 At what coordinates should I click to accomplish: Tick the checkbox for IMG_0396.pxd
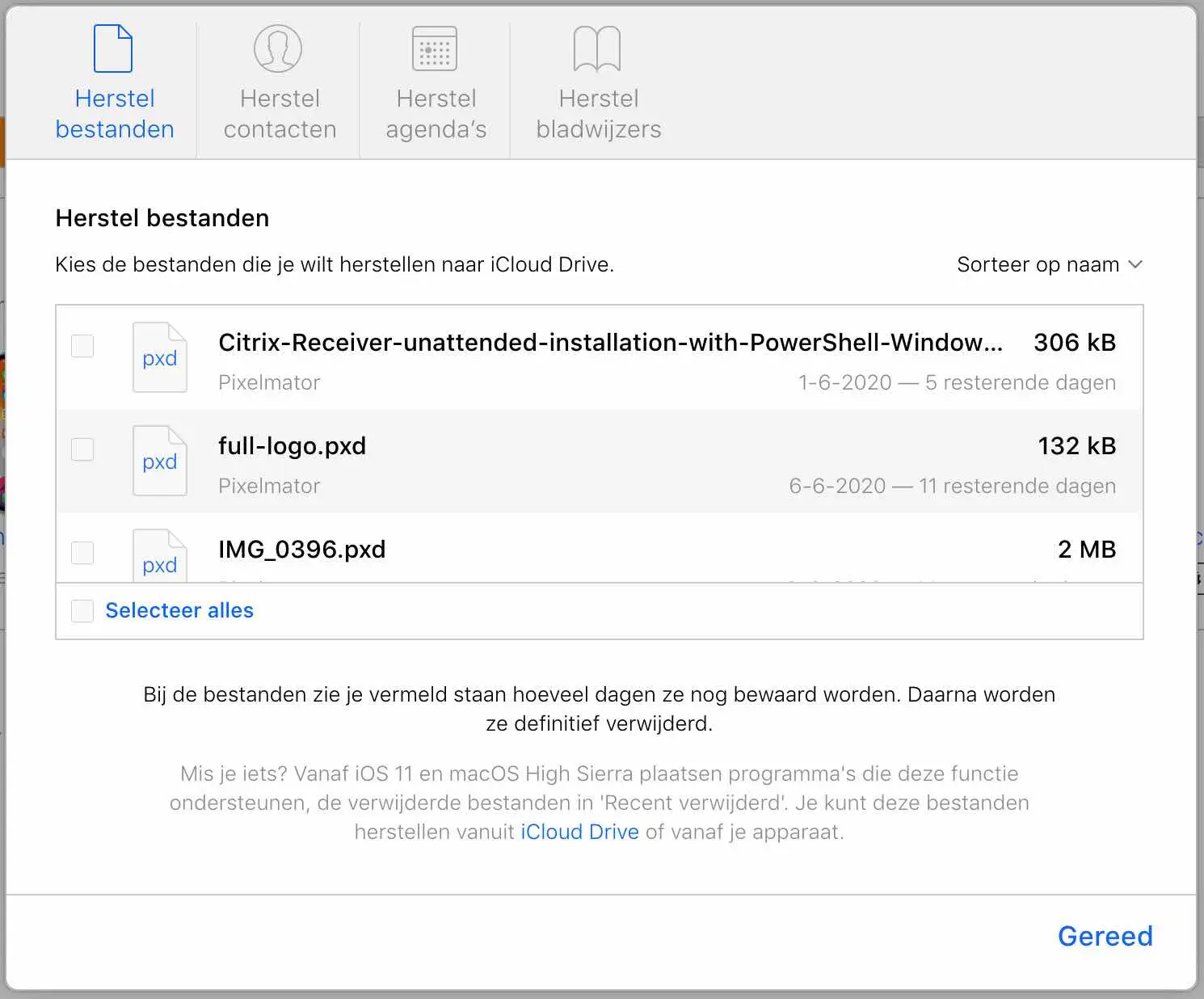pyautogui.click(x=82, y=553)
